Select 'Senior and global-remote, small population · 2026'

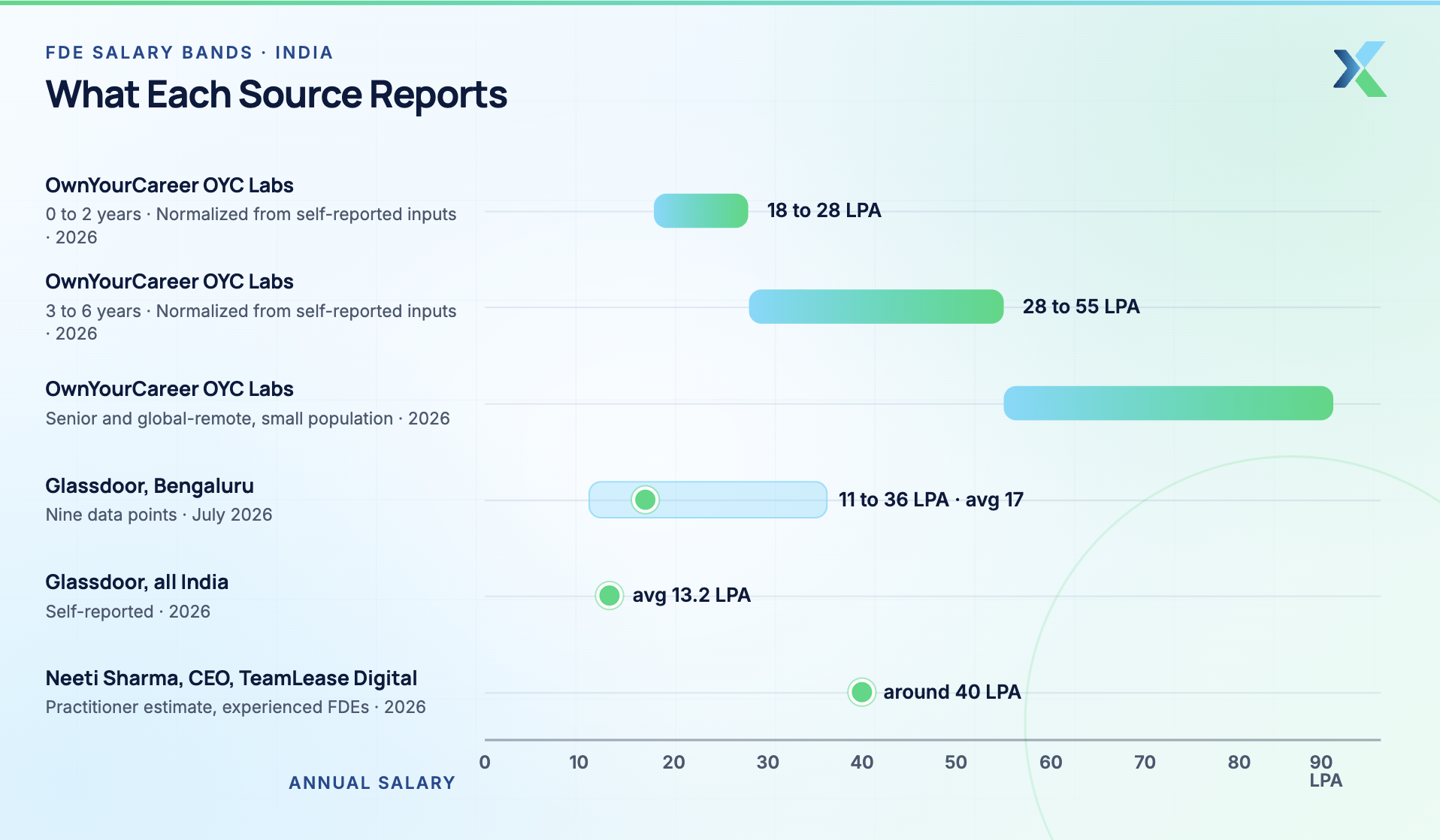pos(248,418)
